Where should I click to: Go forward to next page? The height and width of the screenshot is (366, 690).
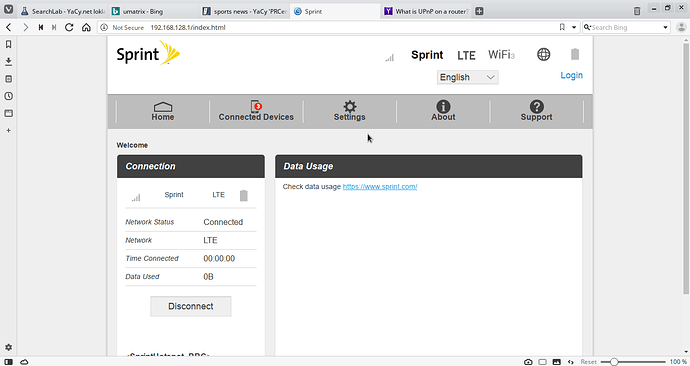tap(25, 27)
